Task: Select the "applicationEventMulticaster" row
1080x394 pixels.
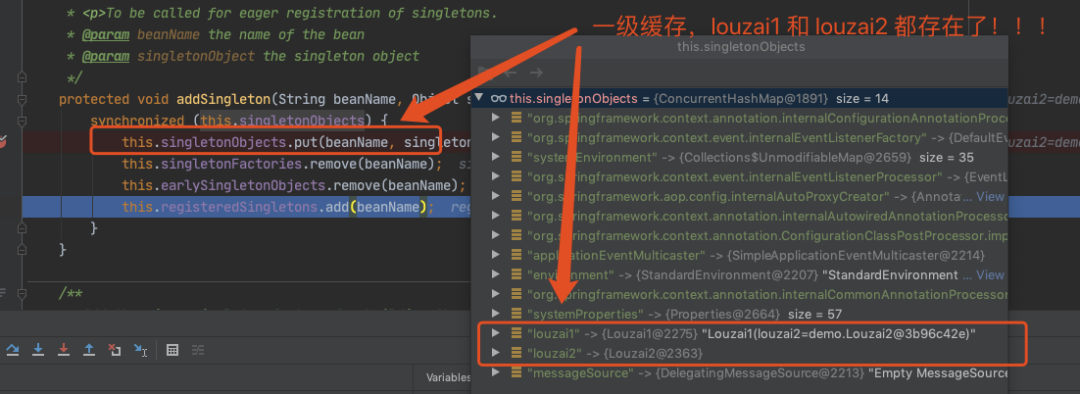Action: click(x=740, y=255)
